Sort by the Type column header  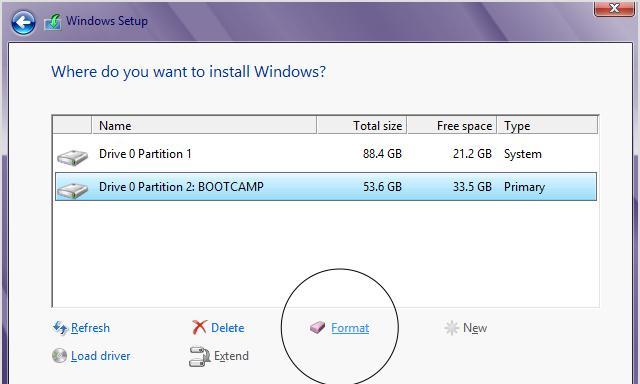(x=547, y=125)
